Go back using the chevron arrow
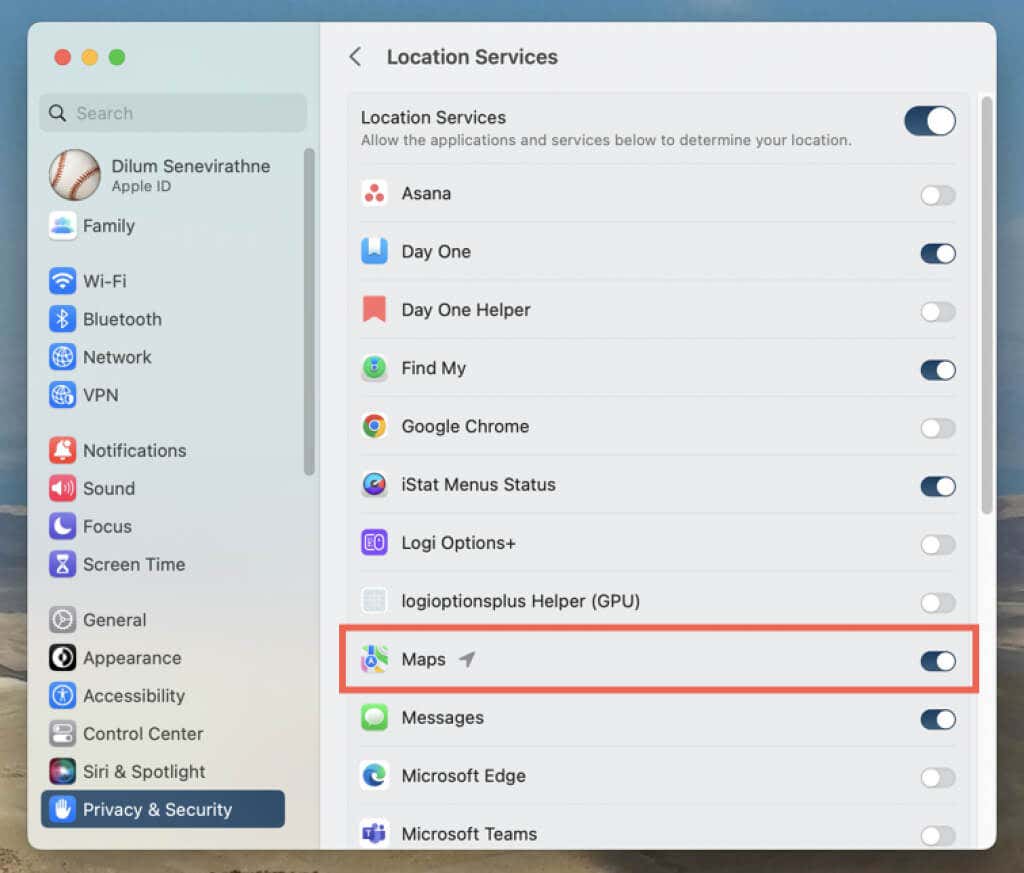 (x=355, y=57)
